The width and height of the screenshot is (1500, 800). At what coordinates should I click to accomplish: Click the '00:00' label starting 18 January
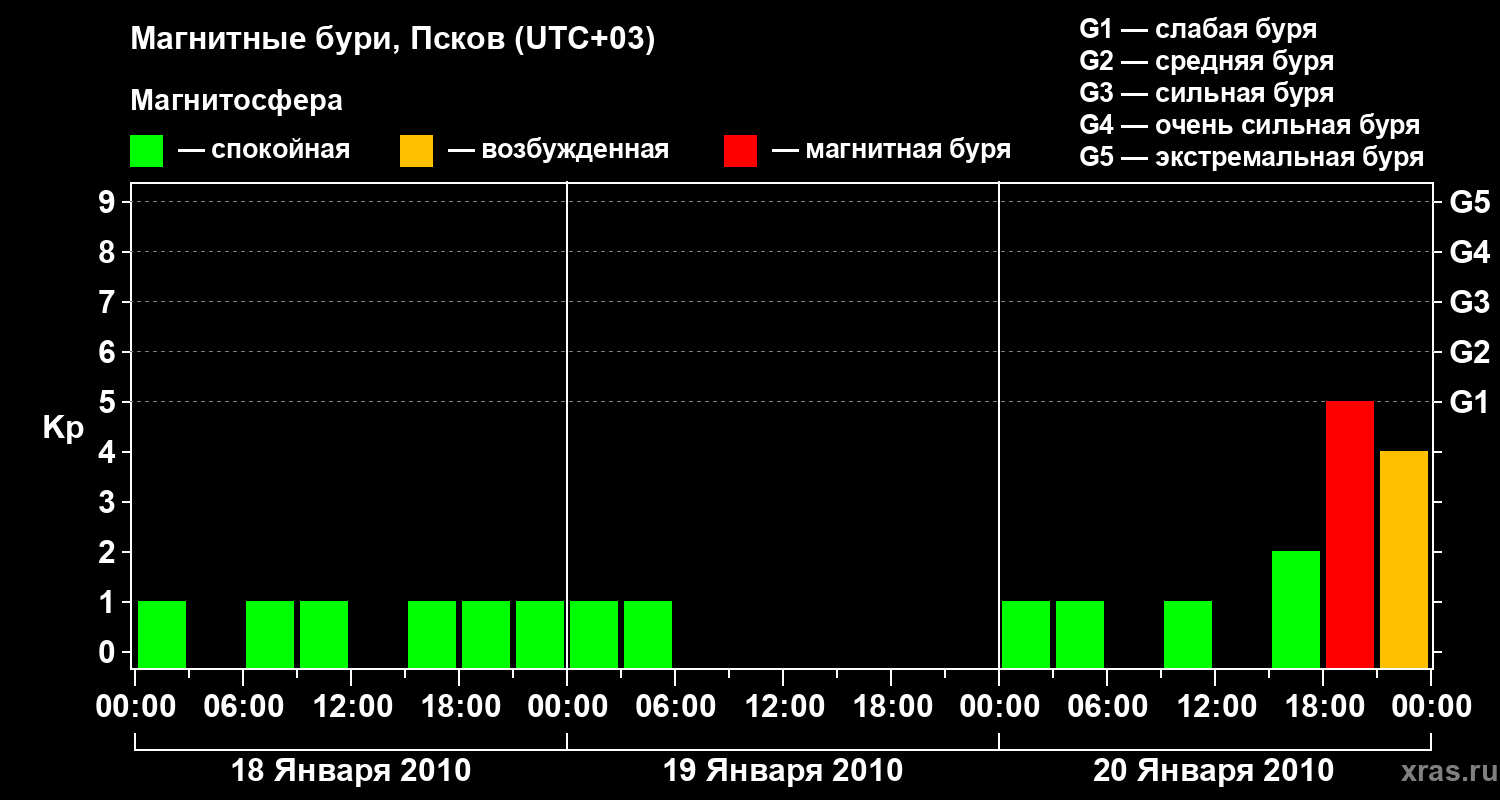click(135, 707)
